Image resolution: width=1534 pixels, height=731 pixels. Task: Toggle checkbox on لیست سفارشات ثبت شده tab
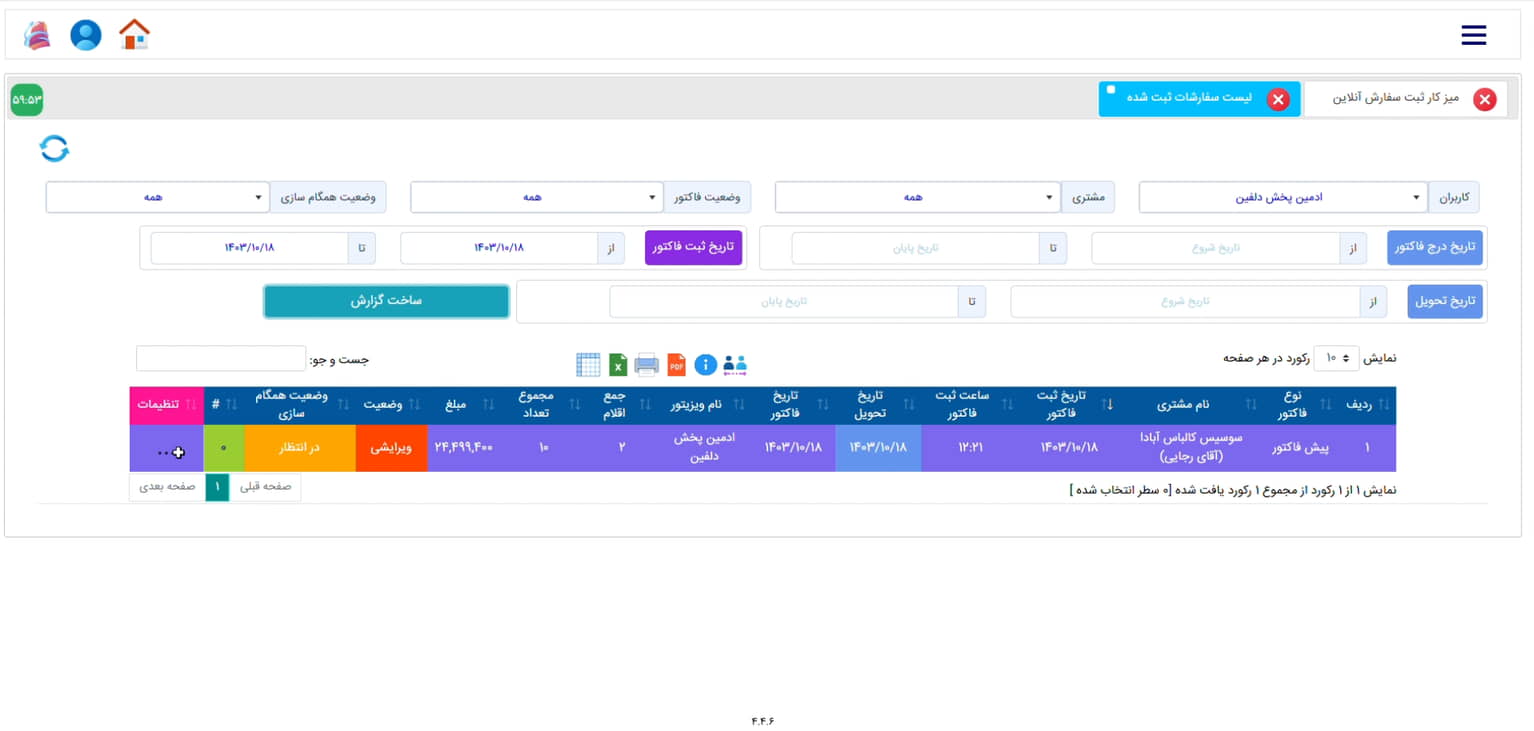click(x=1111, y=90)
